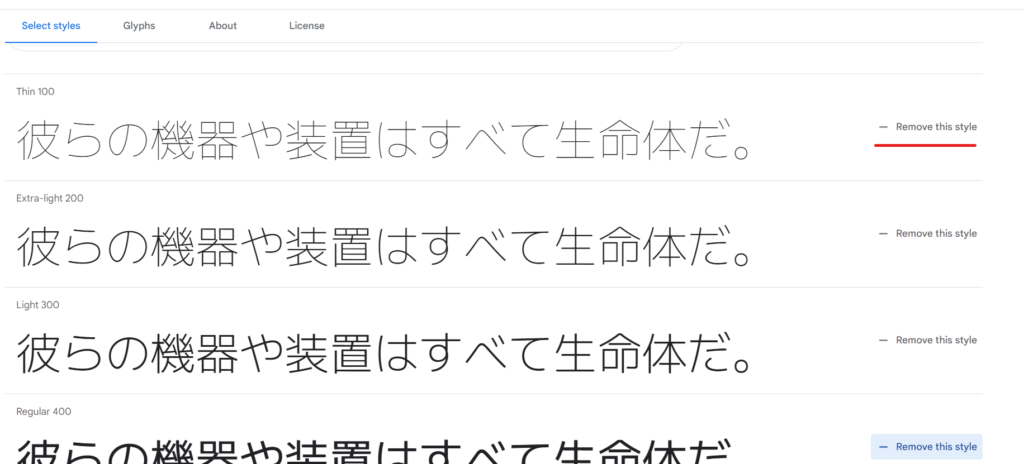The image size is (1024, 464).
Task: Click the Regular 400 weight label
Action: click(x=44, y=411)
